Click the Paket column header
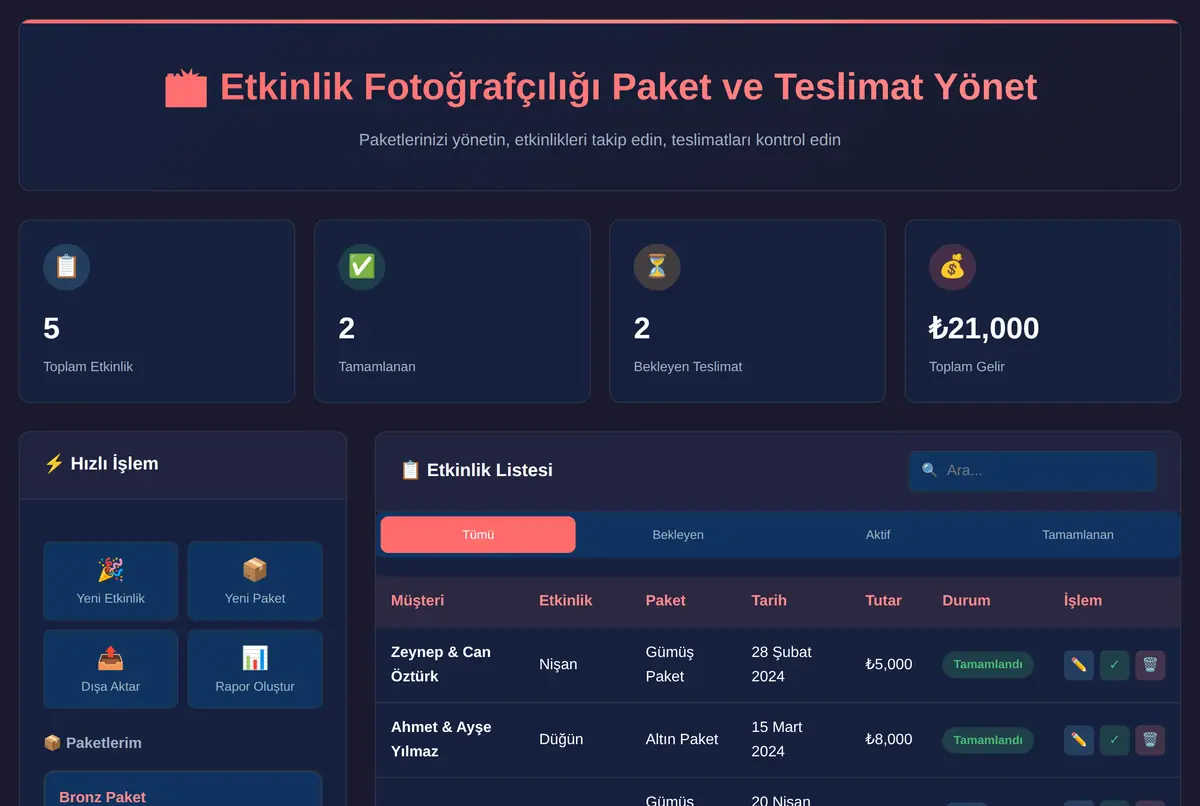The height and width of the screenshot is (806, 1200). [666, 601]
